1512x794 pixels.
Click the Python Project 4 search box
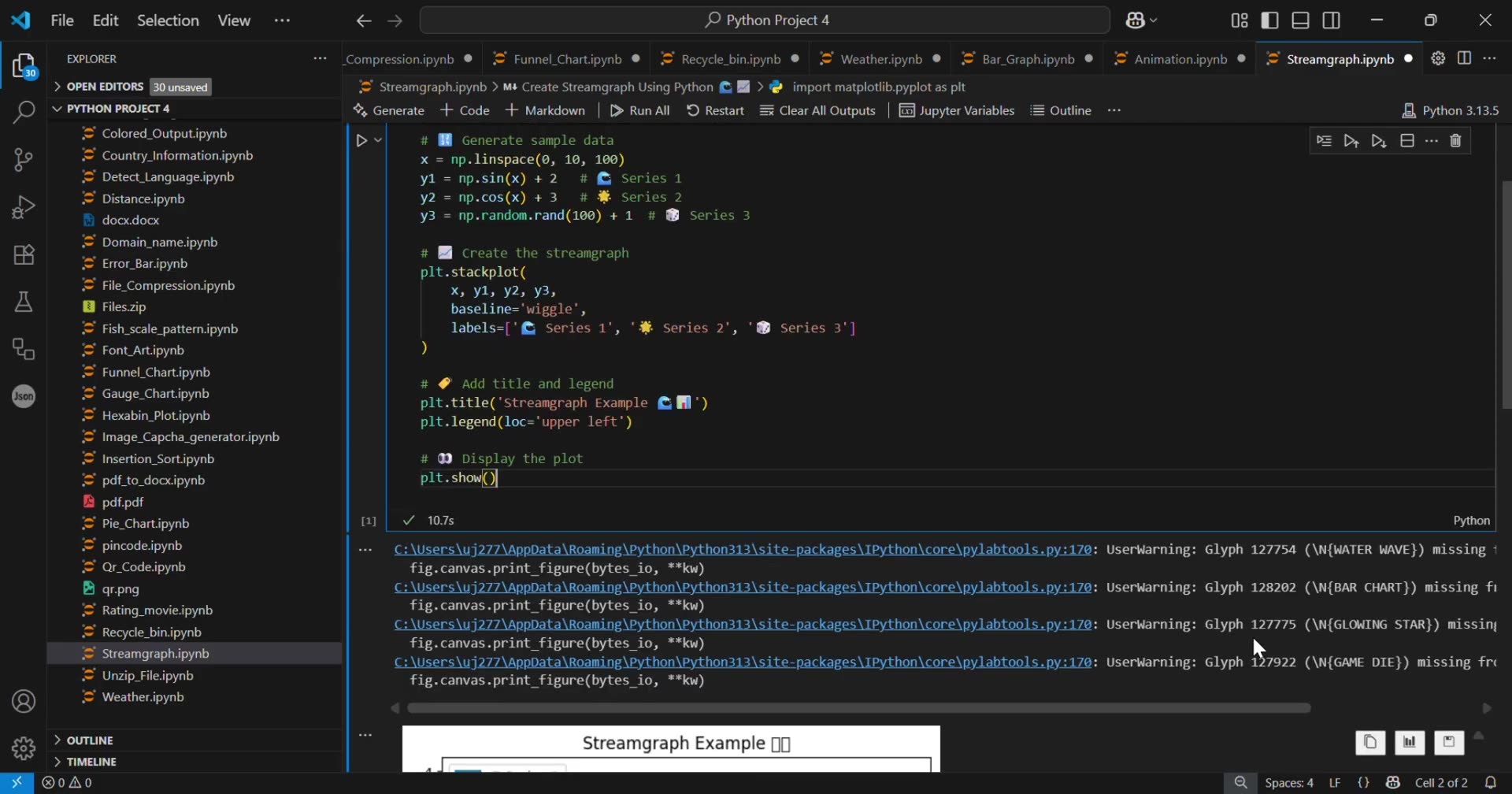[765, 20]
